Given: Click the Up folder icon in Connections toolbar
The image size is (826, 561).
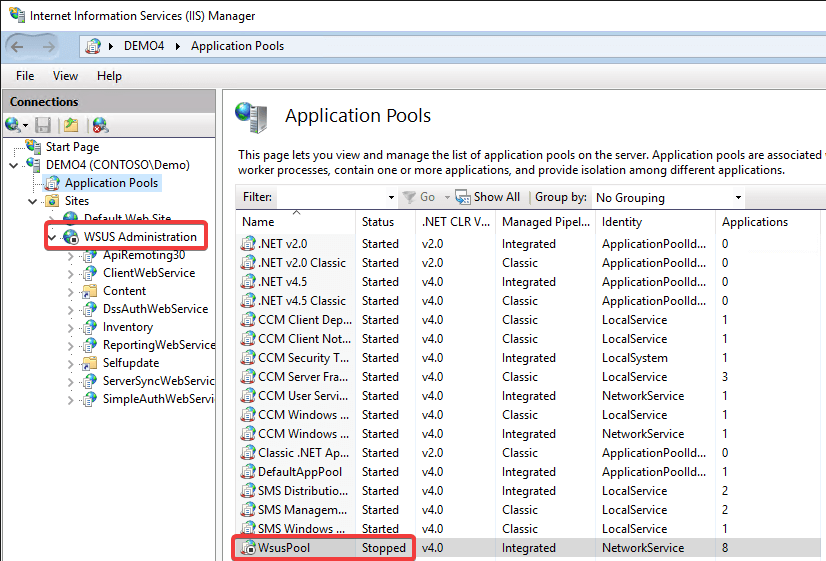Looking at the screenshot, I should (71, 125).
